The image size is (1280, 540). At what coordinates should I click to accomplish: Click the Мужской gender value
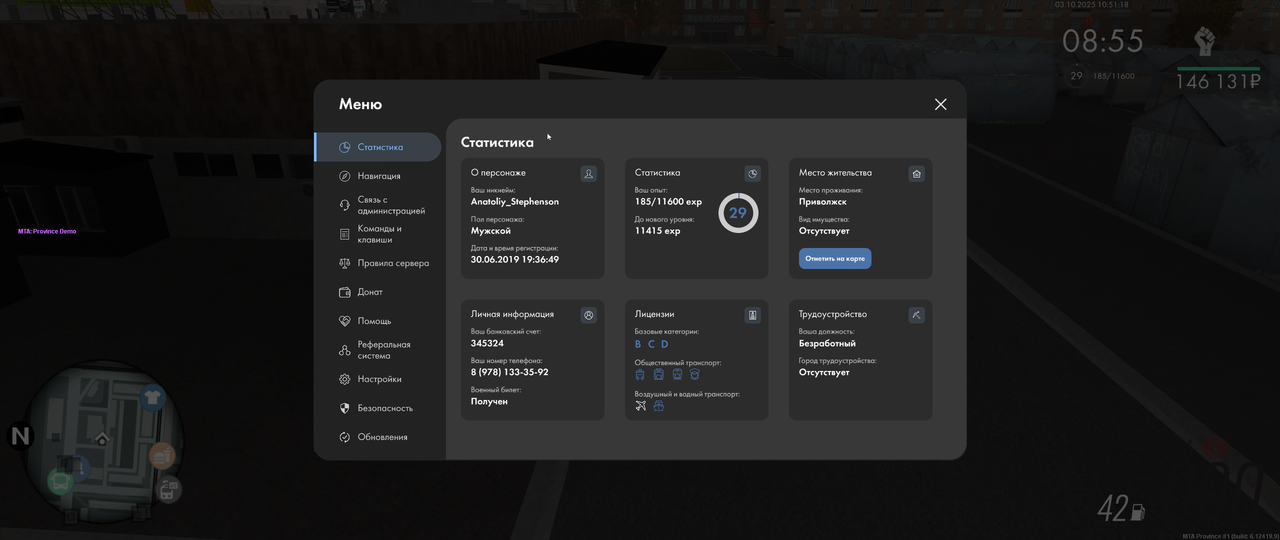pos(491,231)
